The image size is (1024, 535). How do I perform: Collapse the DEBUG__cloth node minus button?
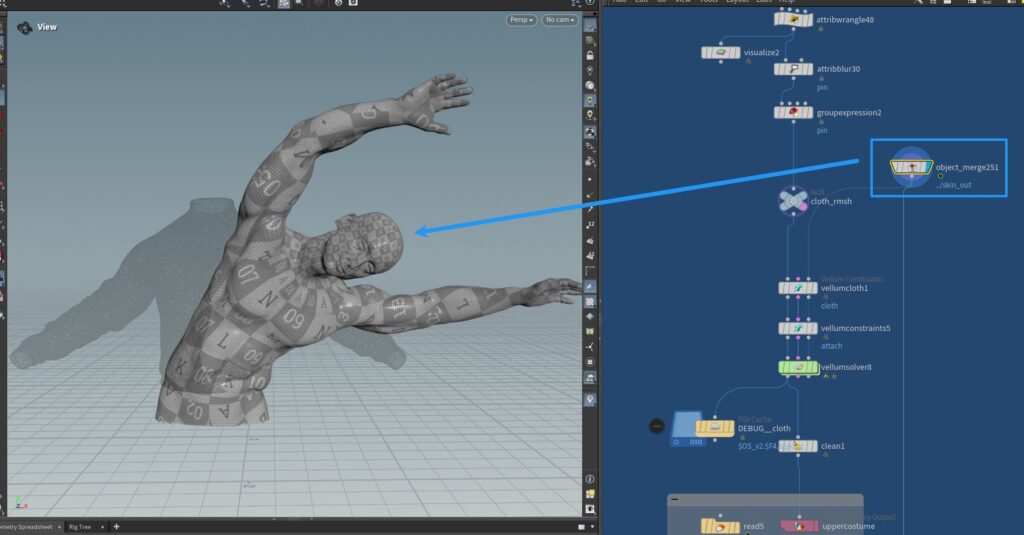[657, 426]
